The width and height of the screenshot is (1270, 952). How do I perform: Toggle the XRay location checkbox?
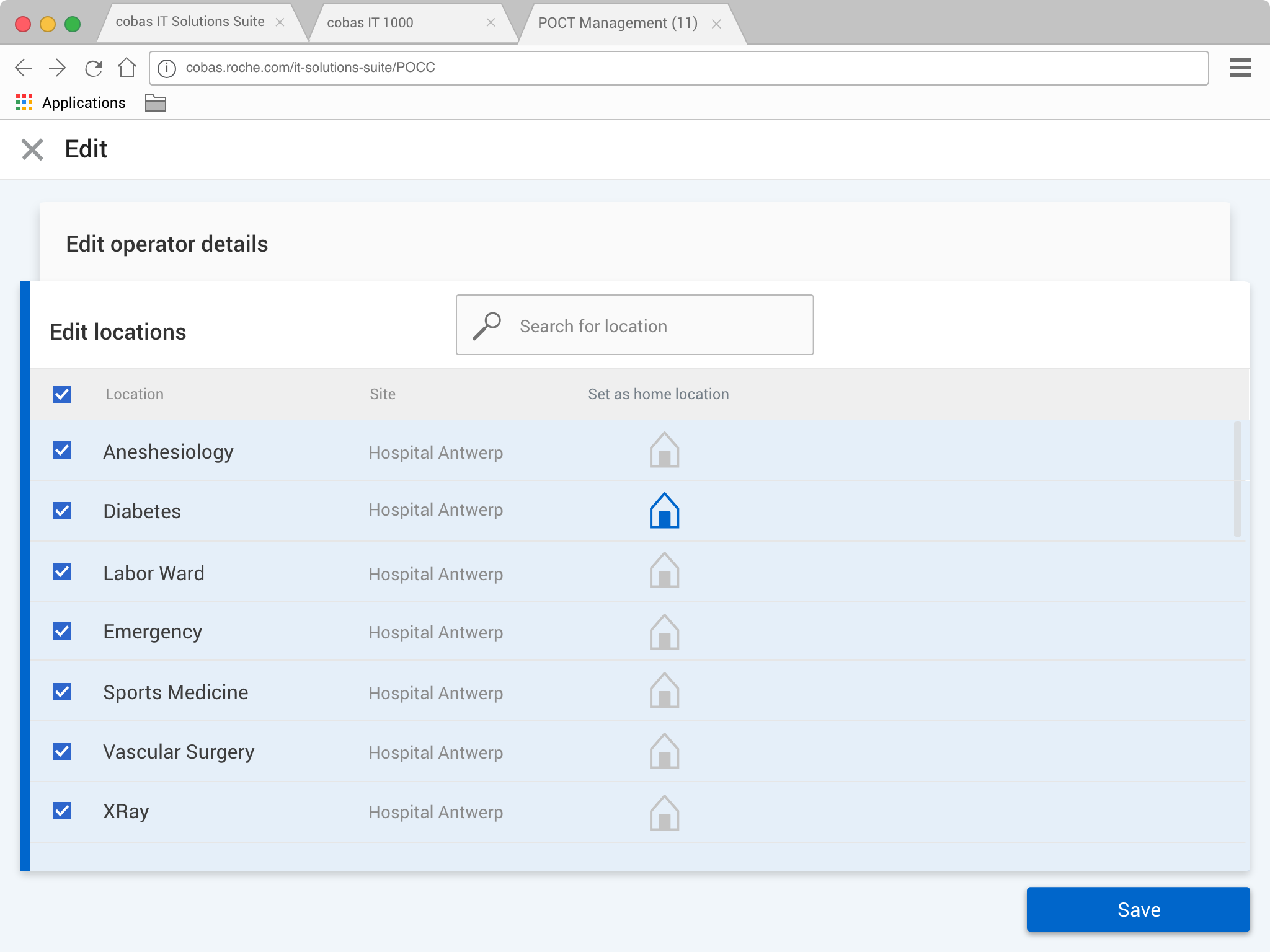point(62,811)
